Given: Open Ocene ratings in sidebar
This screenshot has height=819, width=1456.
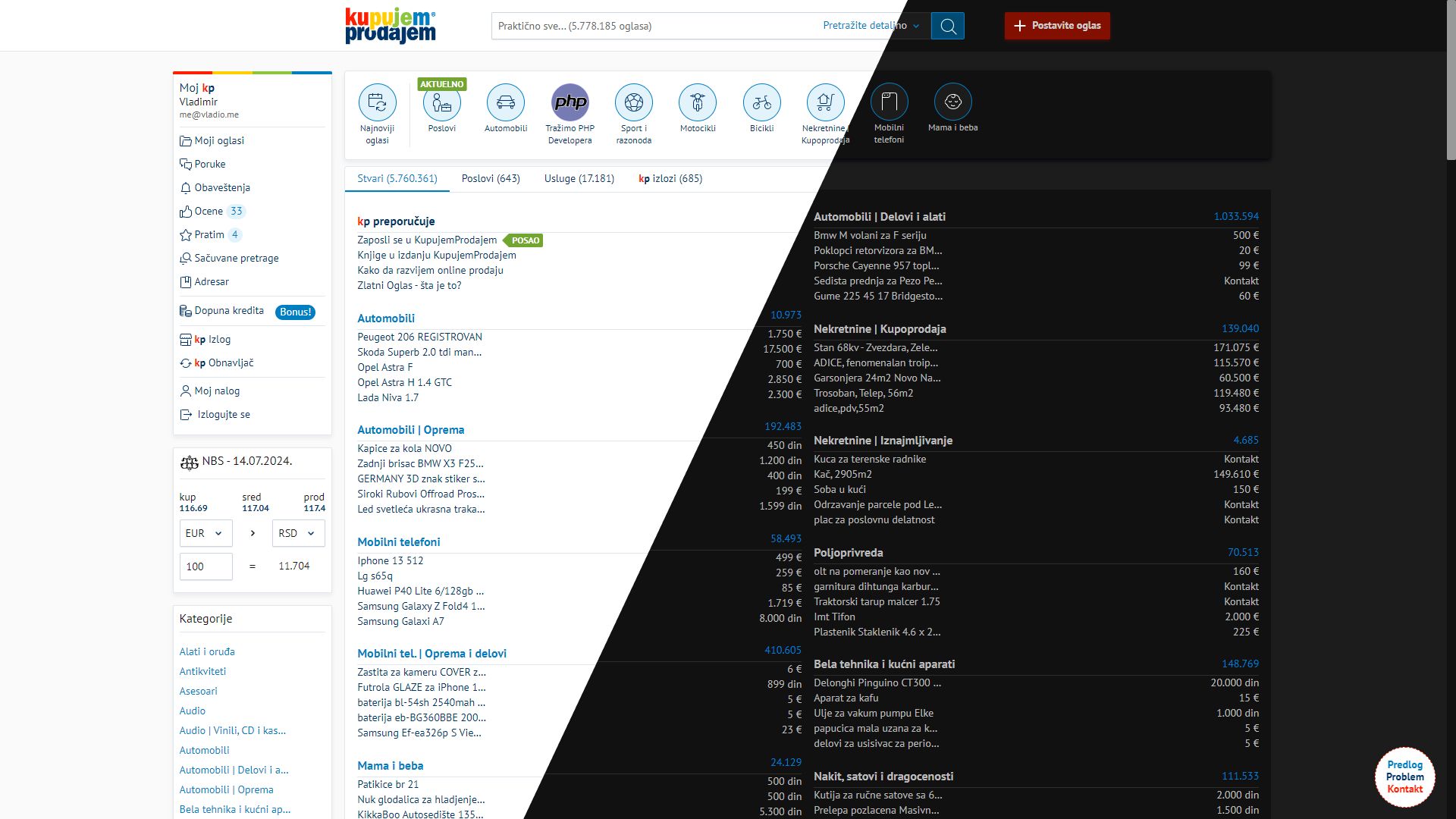Looking at the screenshot, I should click(x=212, y=211).
